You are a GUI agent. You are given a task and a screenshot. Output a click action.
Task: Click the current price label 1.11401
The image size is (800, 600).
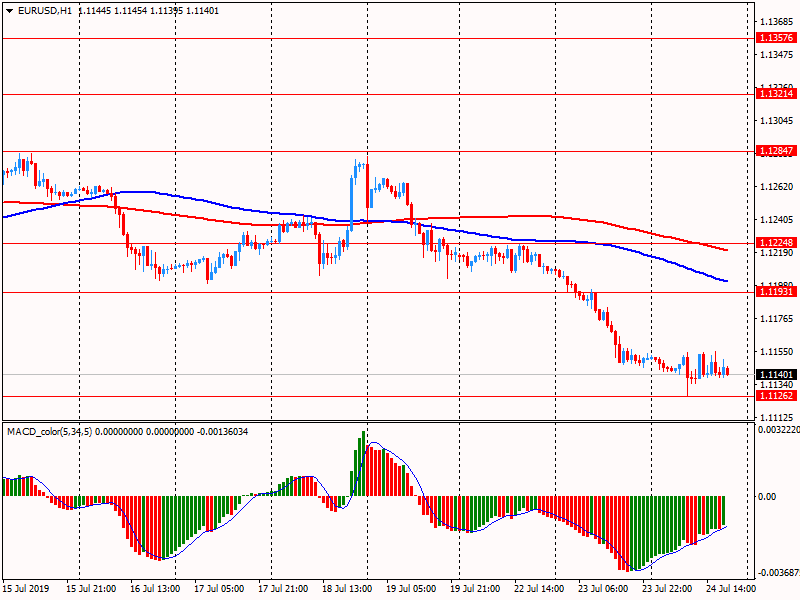coord(776,374)
